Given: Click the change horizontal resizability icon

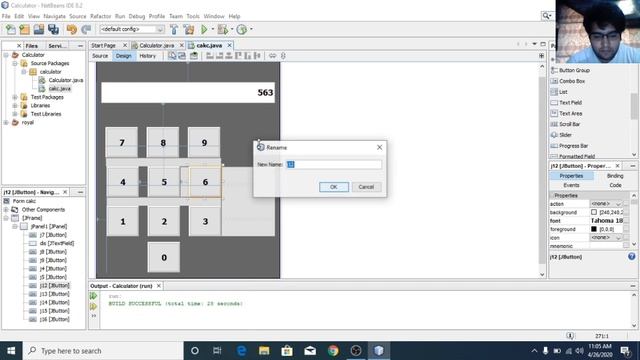Looking at the screenshot, I should point(272,56).
